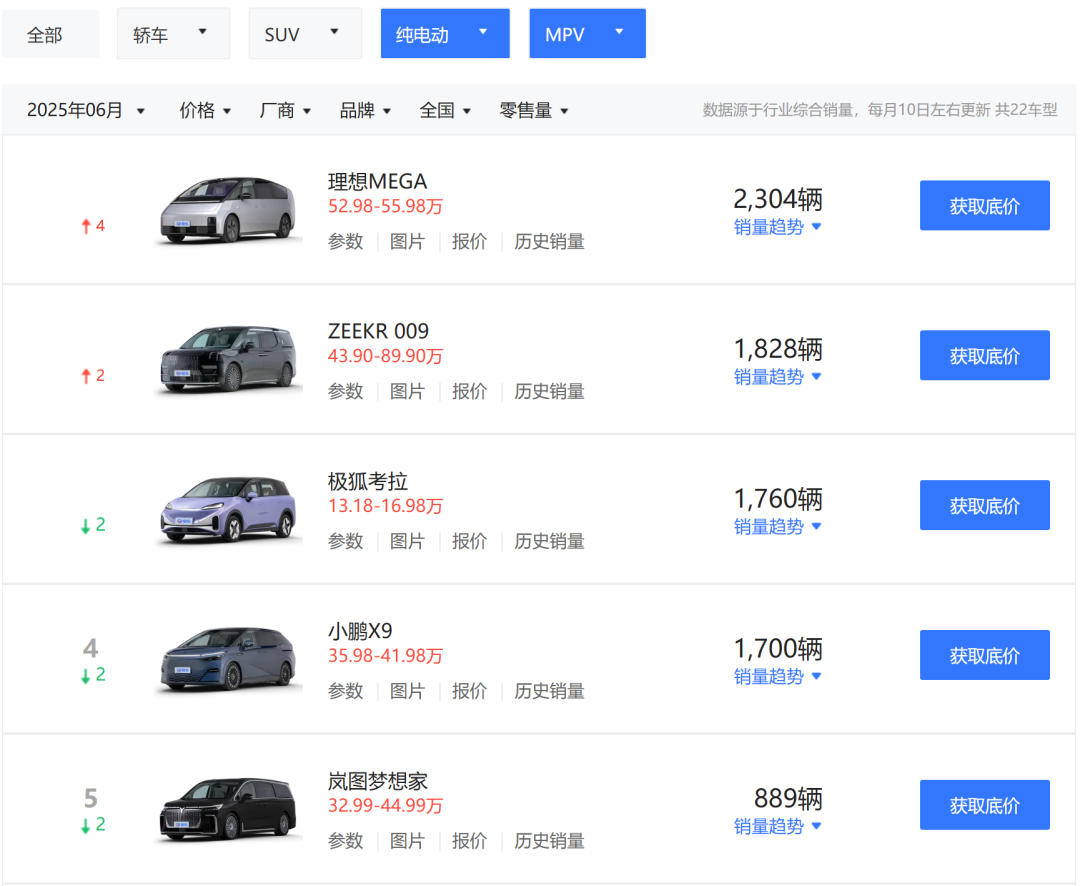Screen dimensions: 1080x886
Task: Click 获取底价 for 极狐考拉
Action: 984,505
